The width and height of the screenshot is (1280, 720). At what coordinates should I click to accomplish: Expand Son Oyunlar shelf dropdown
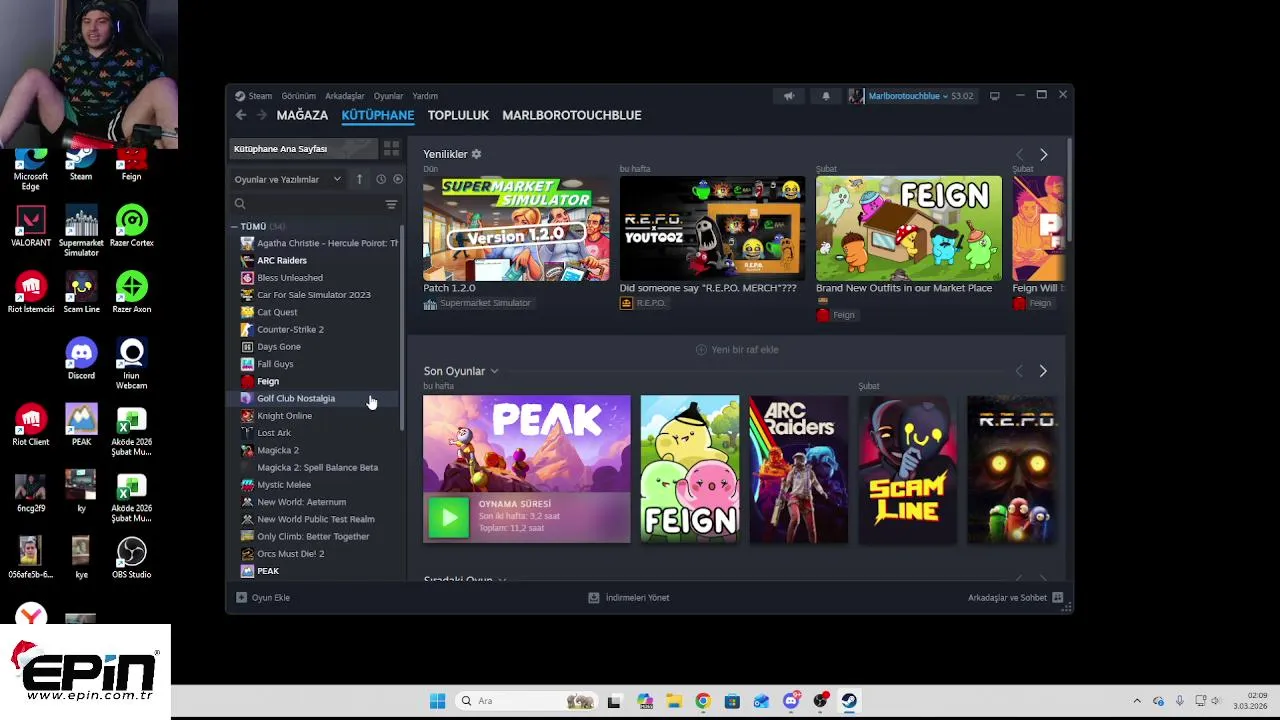494,371
